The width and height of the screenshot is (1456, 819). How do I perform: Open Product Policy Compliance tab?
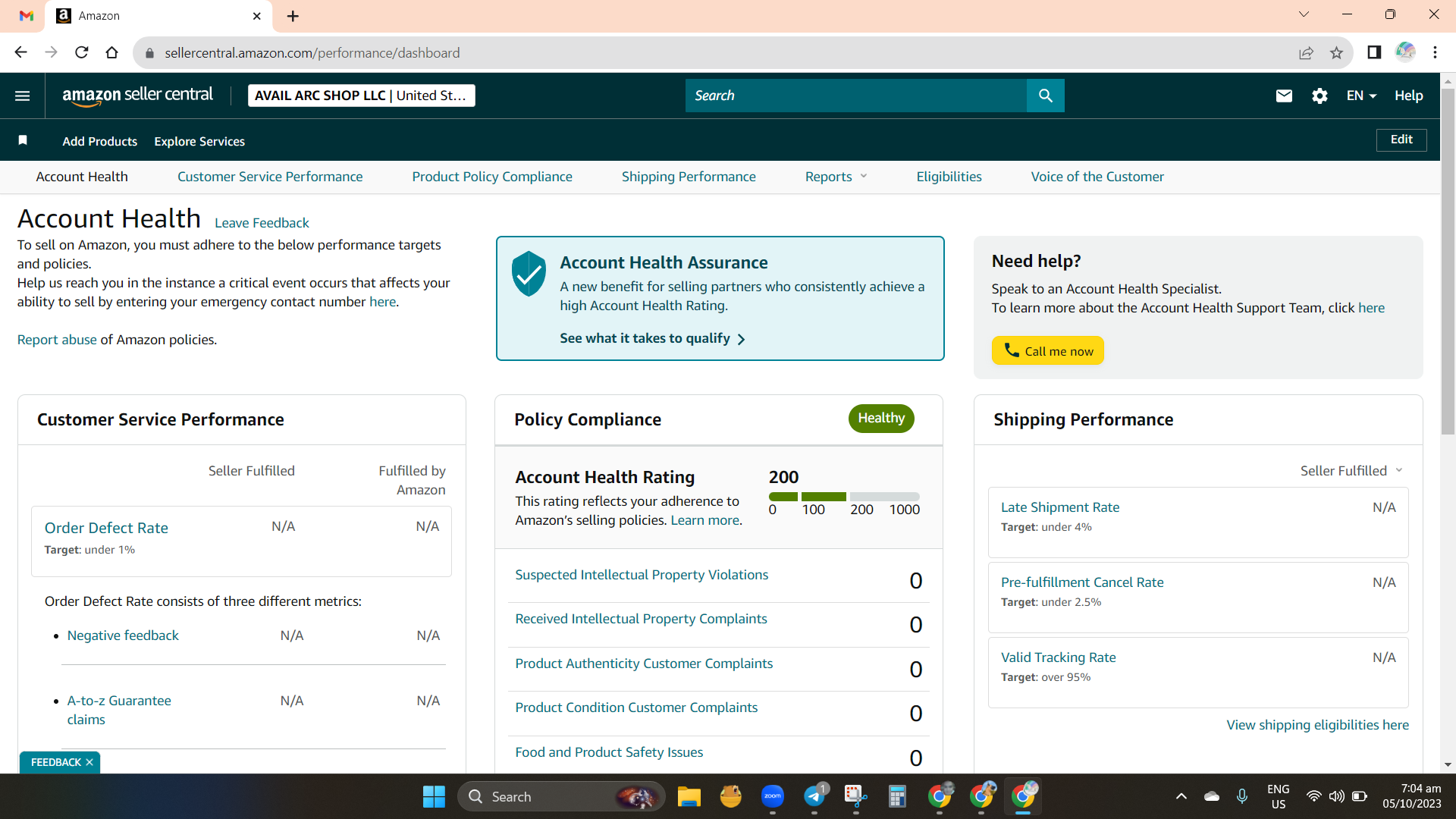492,177
